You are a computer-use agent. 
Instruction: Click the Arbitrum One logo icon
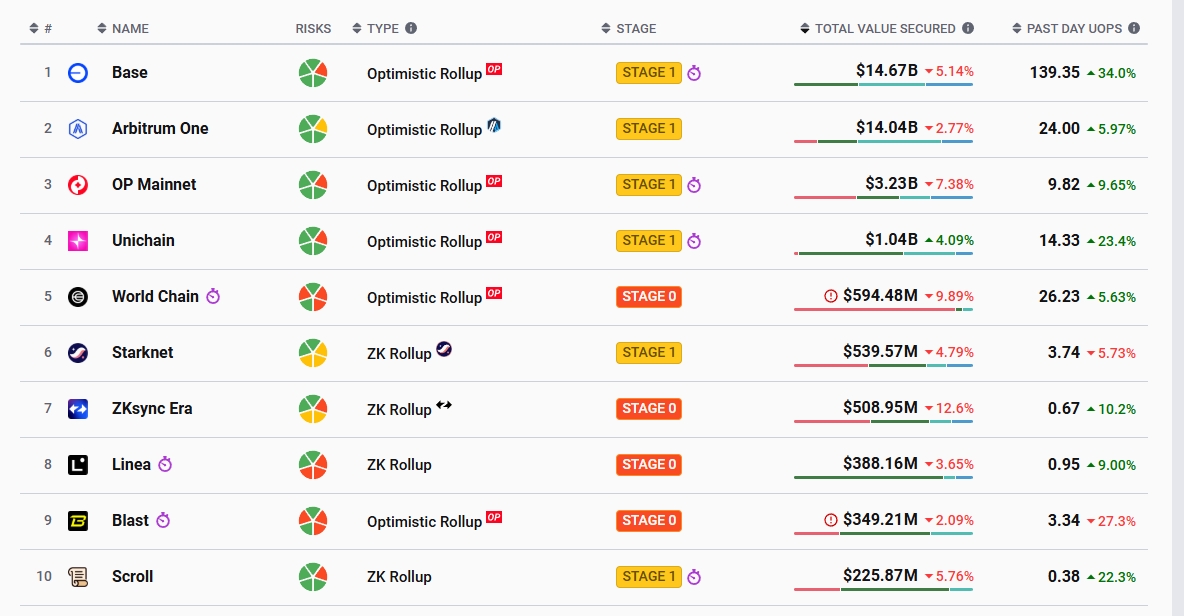pyautogui.click(x=78, y=129)
